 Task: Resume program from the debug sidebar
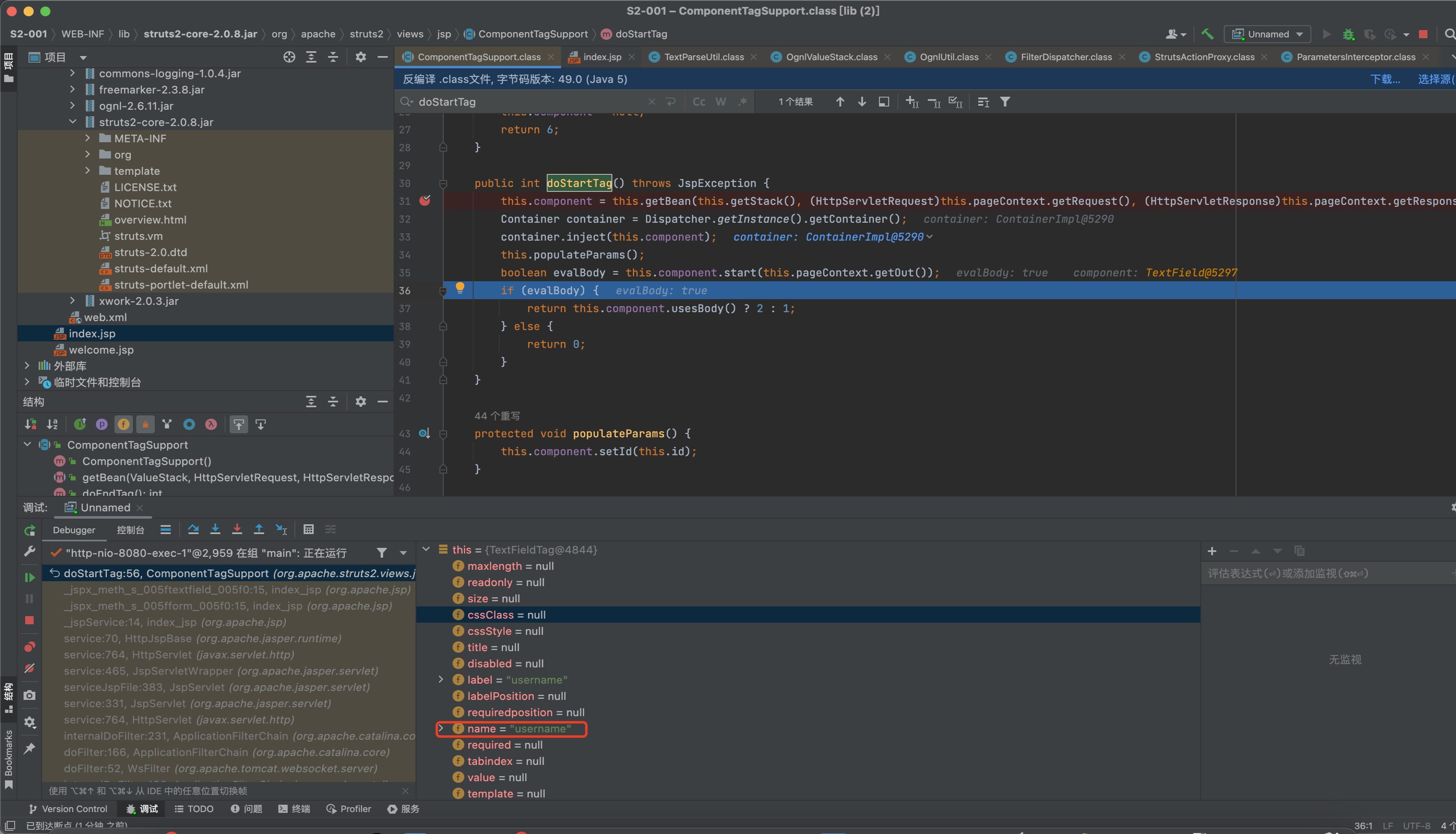click(30, 578)
